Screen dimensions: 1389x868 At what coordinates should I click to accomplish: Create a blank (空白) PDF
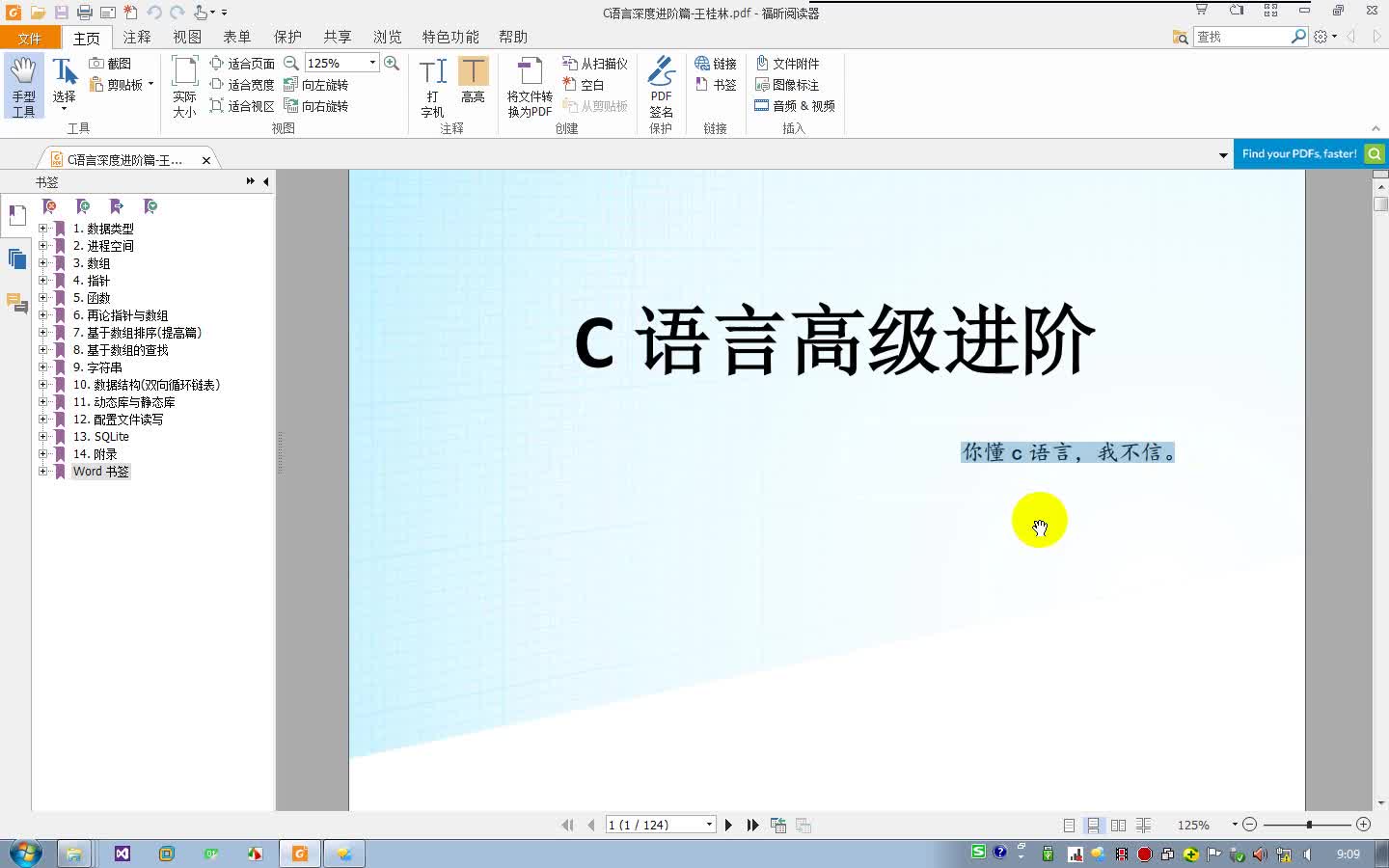tap(584, 85)
